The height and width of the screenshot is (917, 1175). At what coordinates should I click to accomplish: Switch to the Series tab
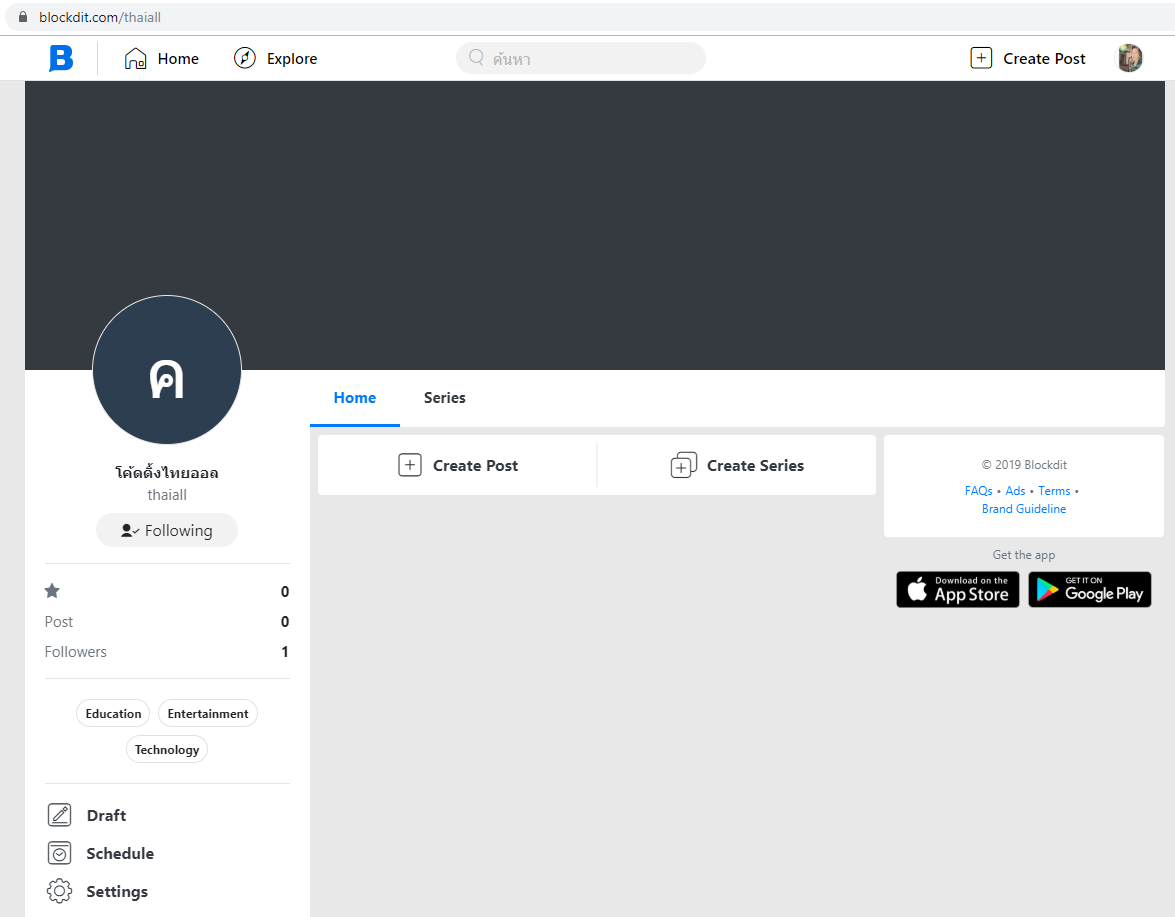click(x=444, y=397)
